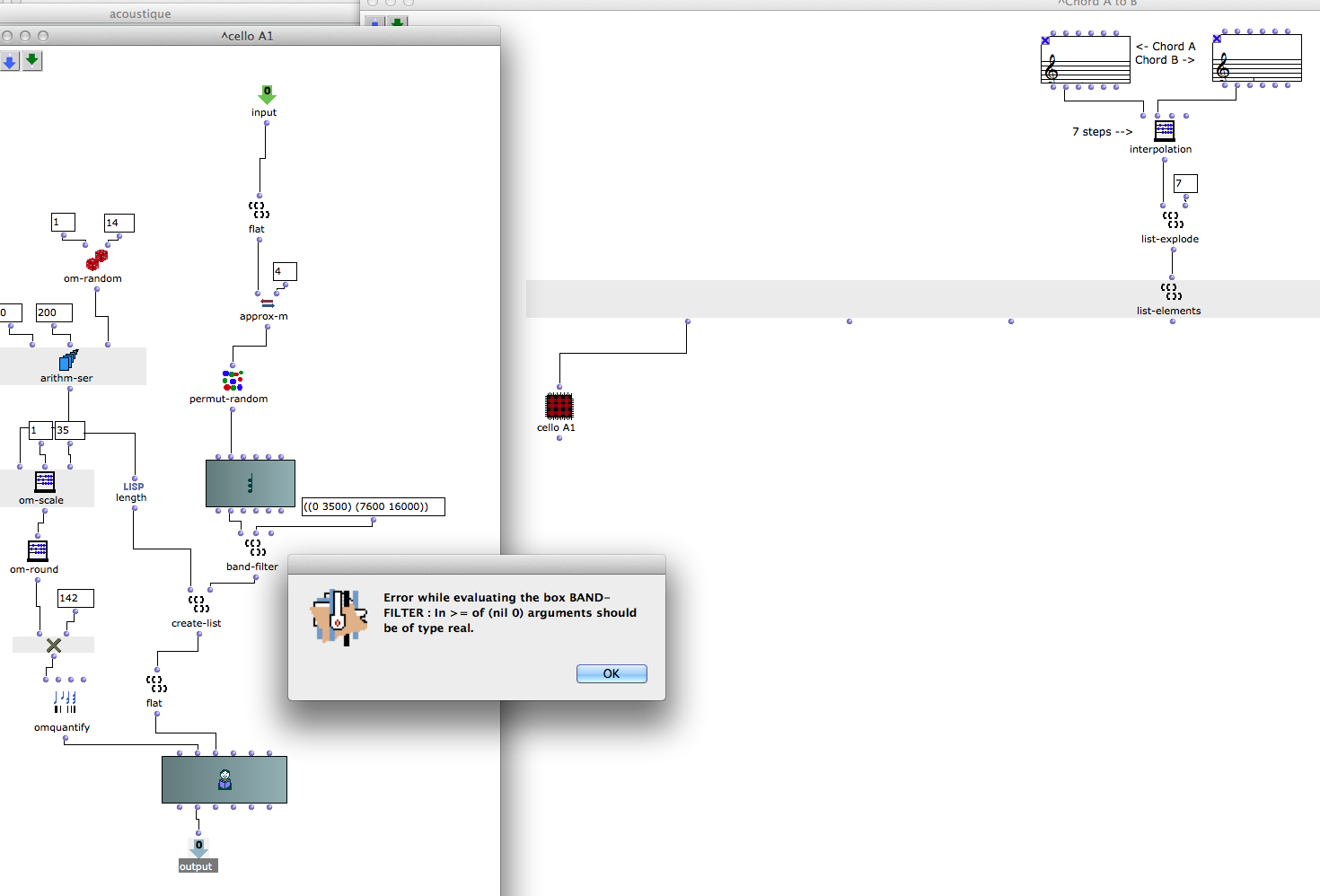Open the Chord B score editor
The width and height of the screenshot is (1320, 896).
coord(1256,60)
